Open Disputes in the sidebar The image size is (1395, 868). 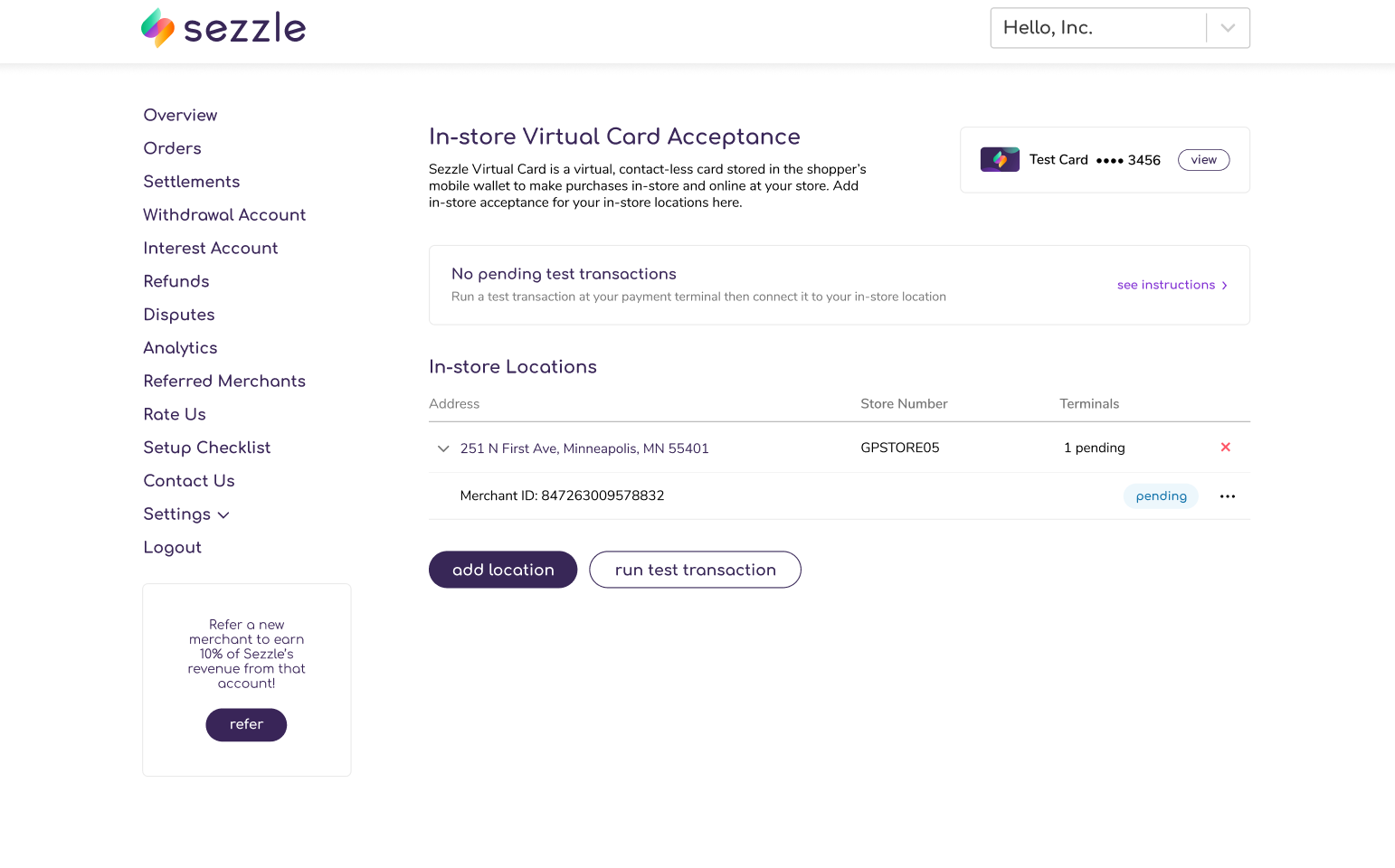pos(178,315)
